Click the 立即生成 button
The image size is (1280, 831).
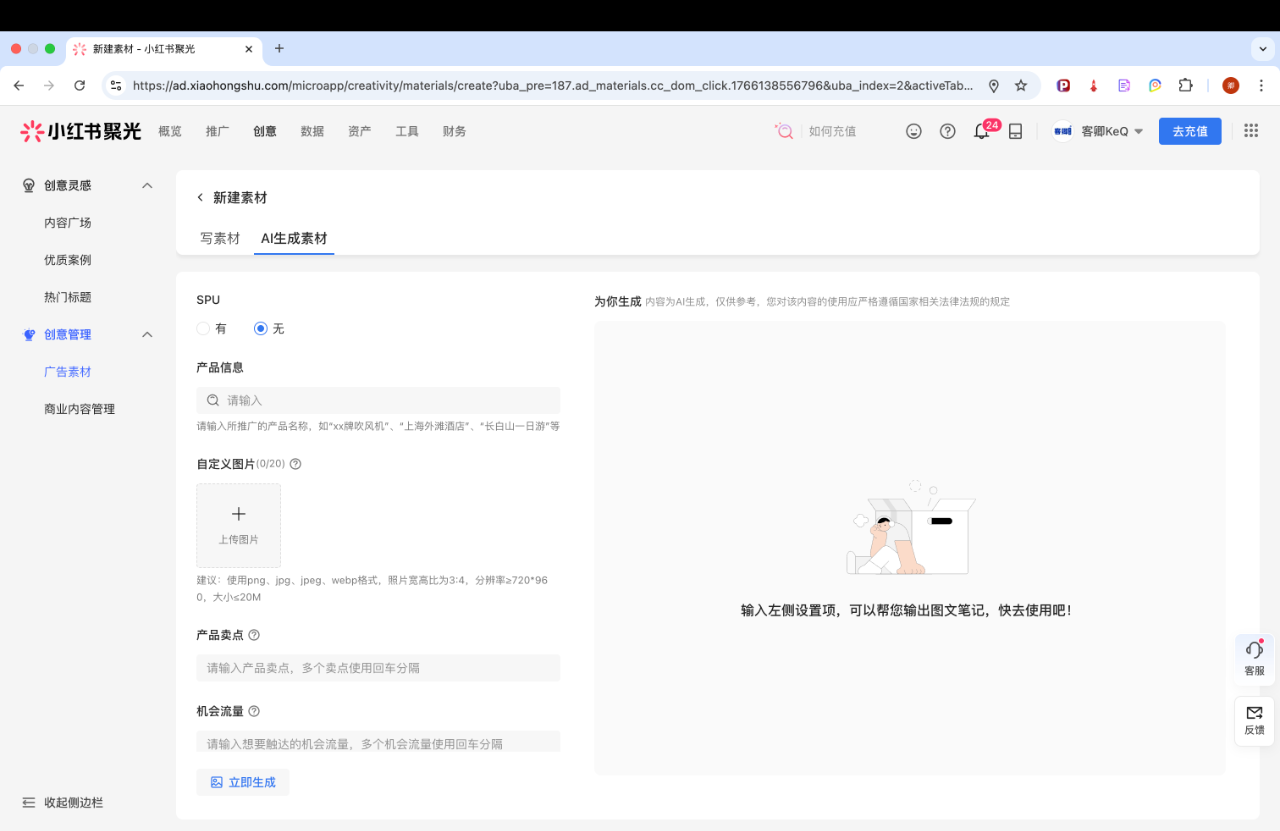click(x=243, y=782)
